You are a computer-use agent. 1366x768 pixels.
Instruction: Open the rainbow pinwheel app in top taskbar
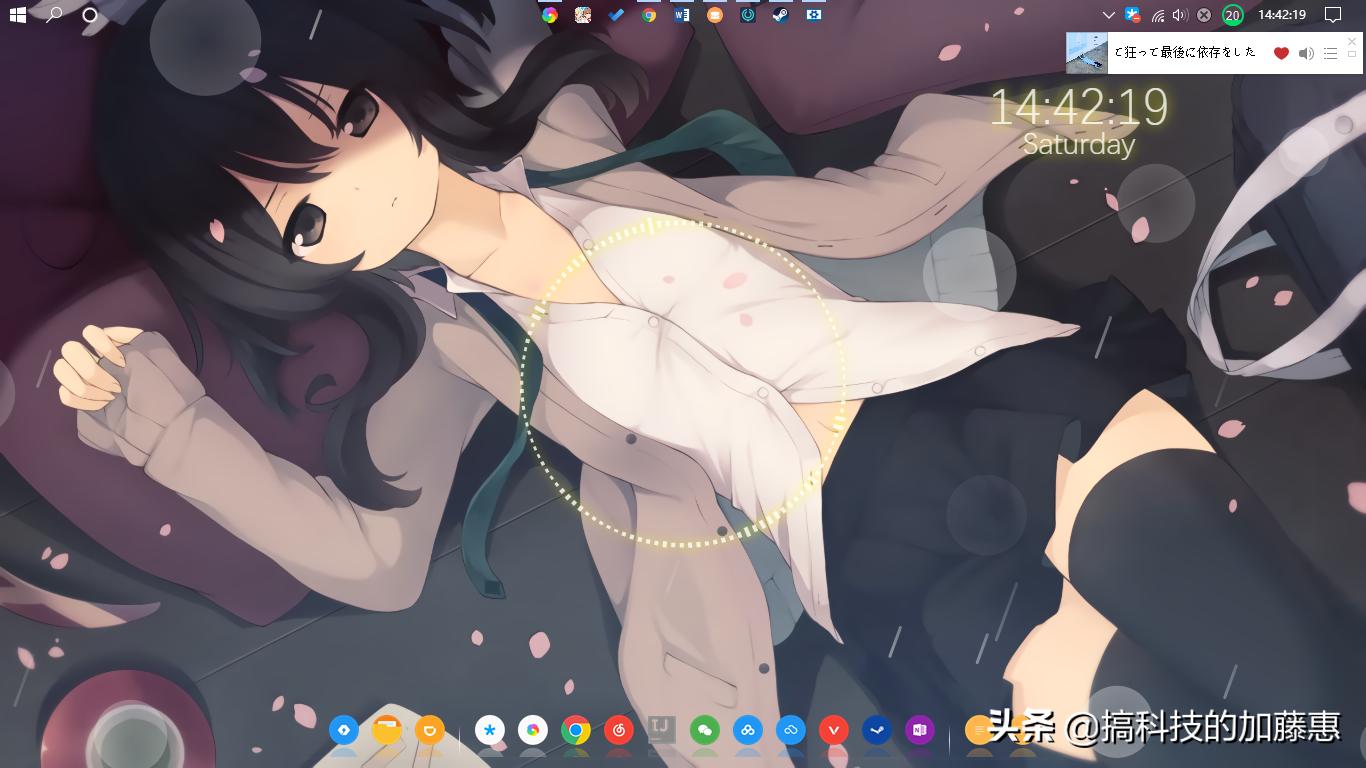(x=549, y=15)
